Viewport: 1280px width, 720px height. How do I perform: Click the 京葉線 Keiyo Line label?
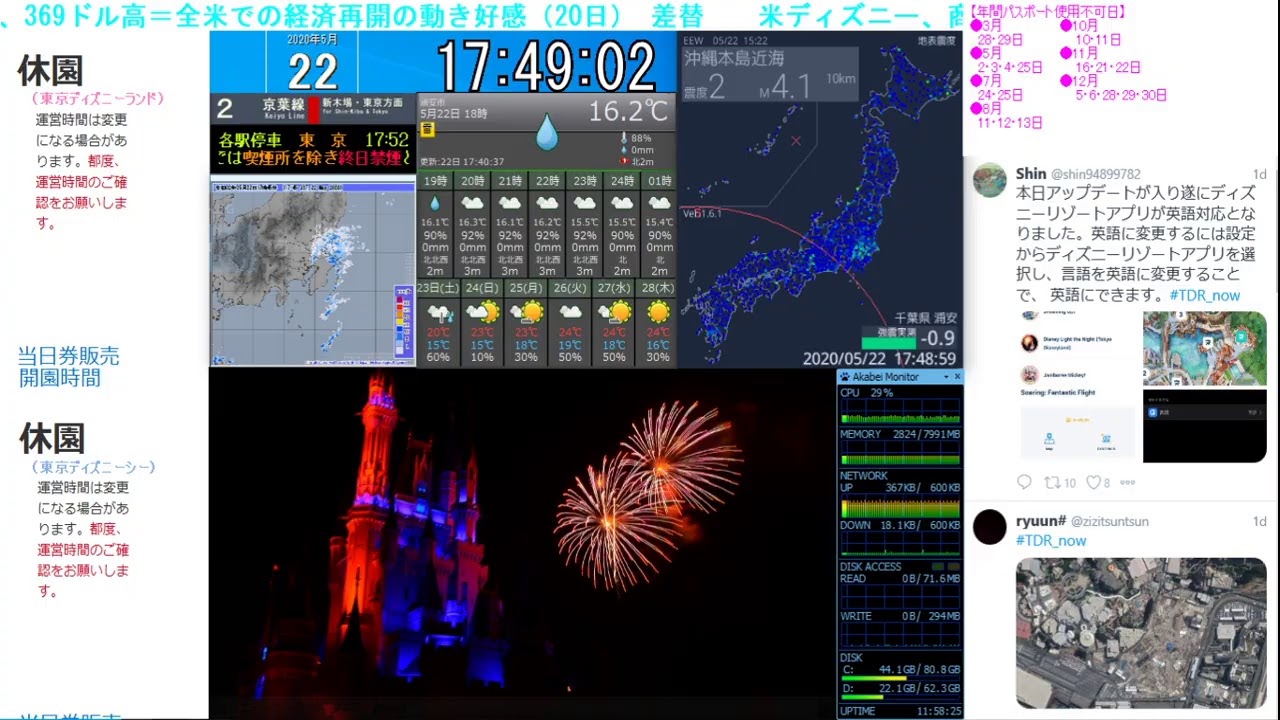282,108
